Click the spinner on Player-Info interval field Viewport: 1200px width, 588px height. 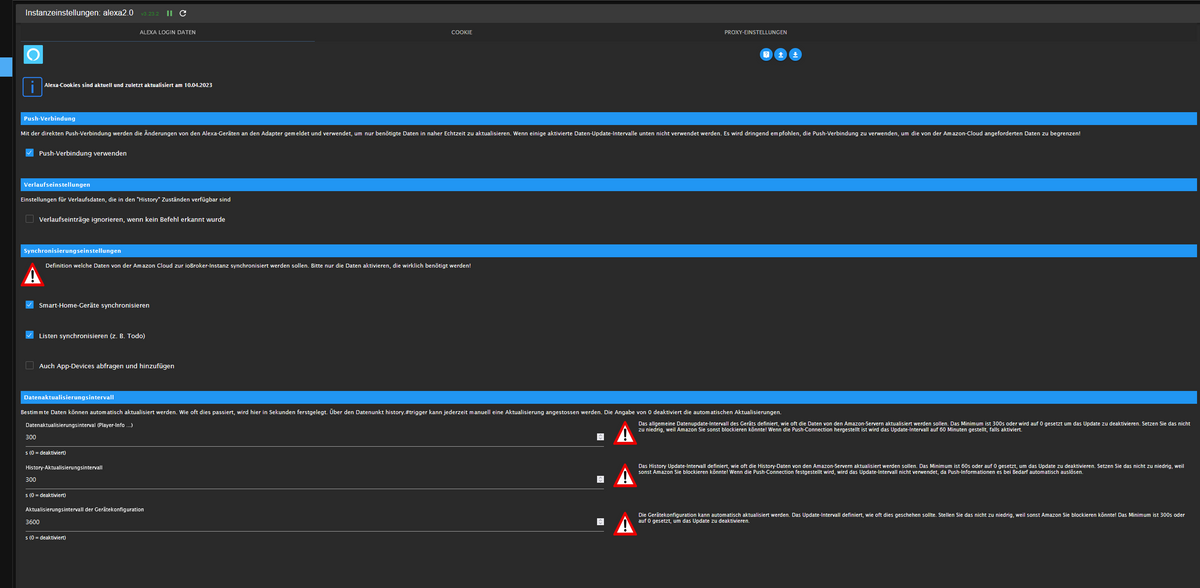(x=600, y=437)
